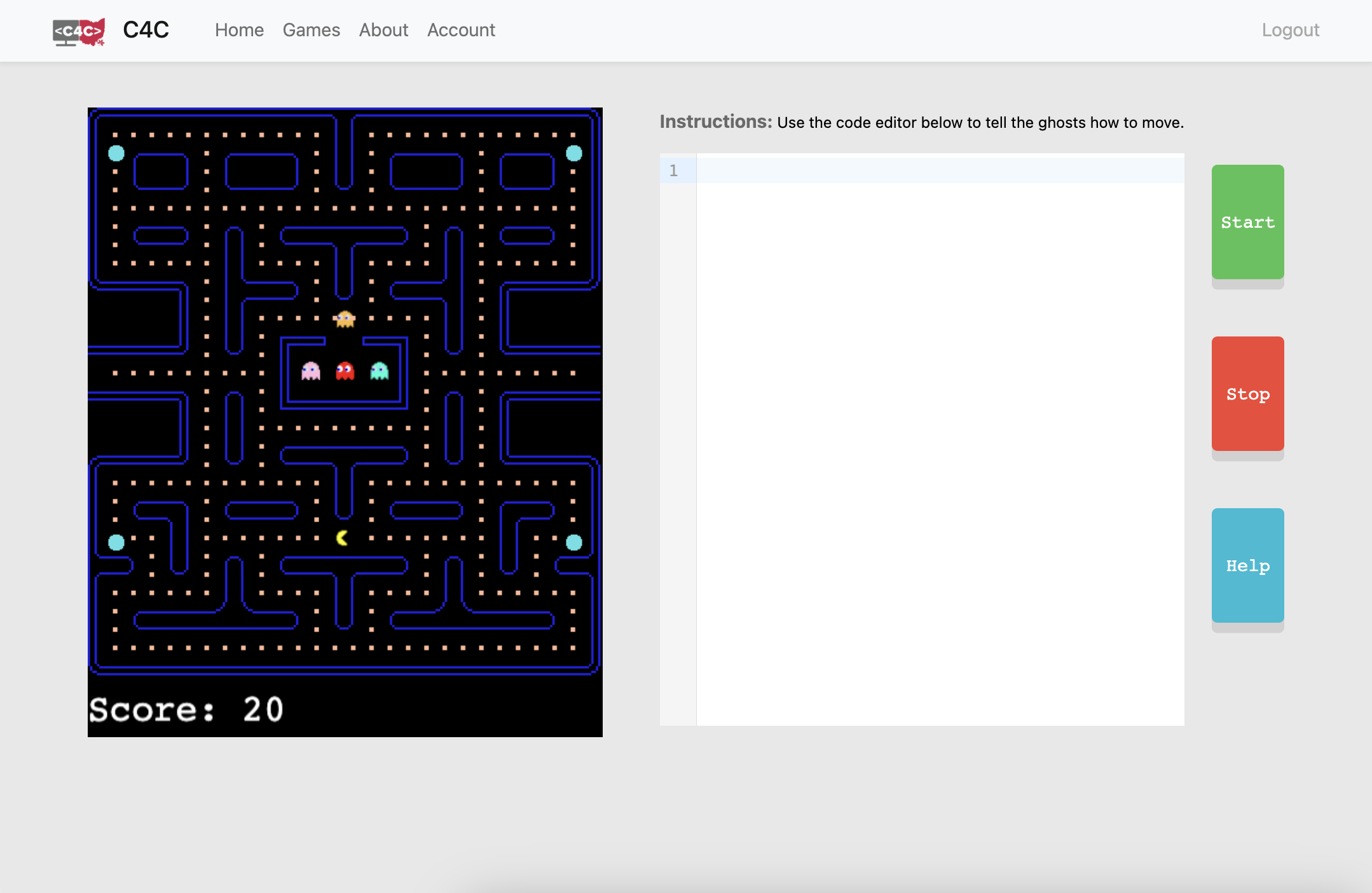Open the Account page

coord(461,30)
